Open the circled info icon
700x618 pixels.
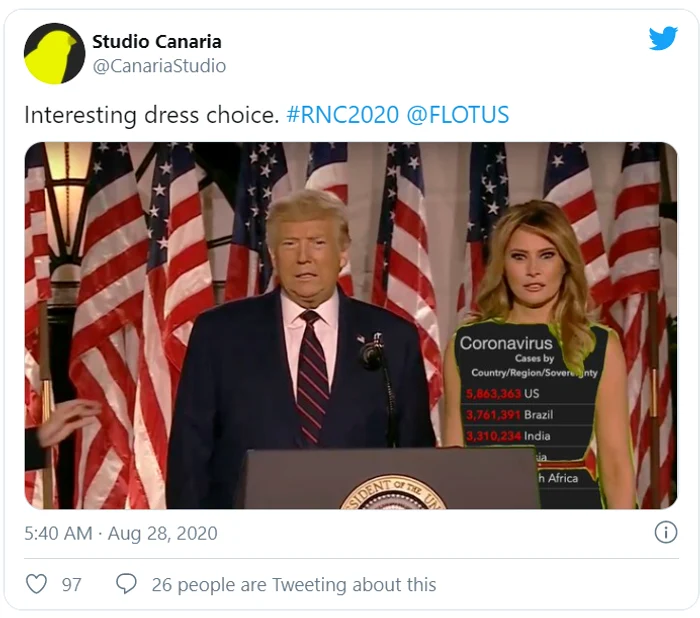click(x=665, y=533)
